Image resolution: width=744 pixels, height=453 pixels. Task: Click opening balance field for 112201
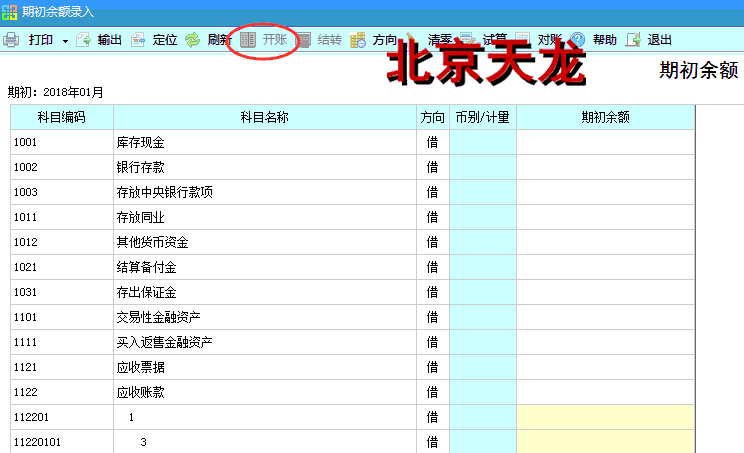click(x=605, y=417)
